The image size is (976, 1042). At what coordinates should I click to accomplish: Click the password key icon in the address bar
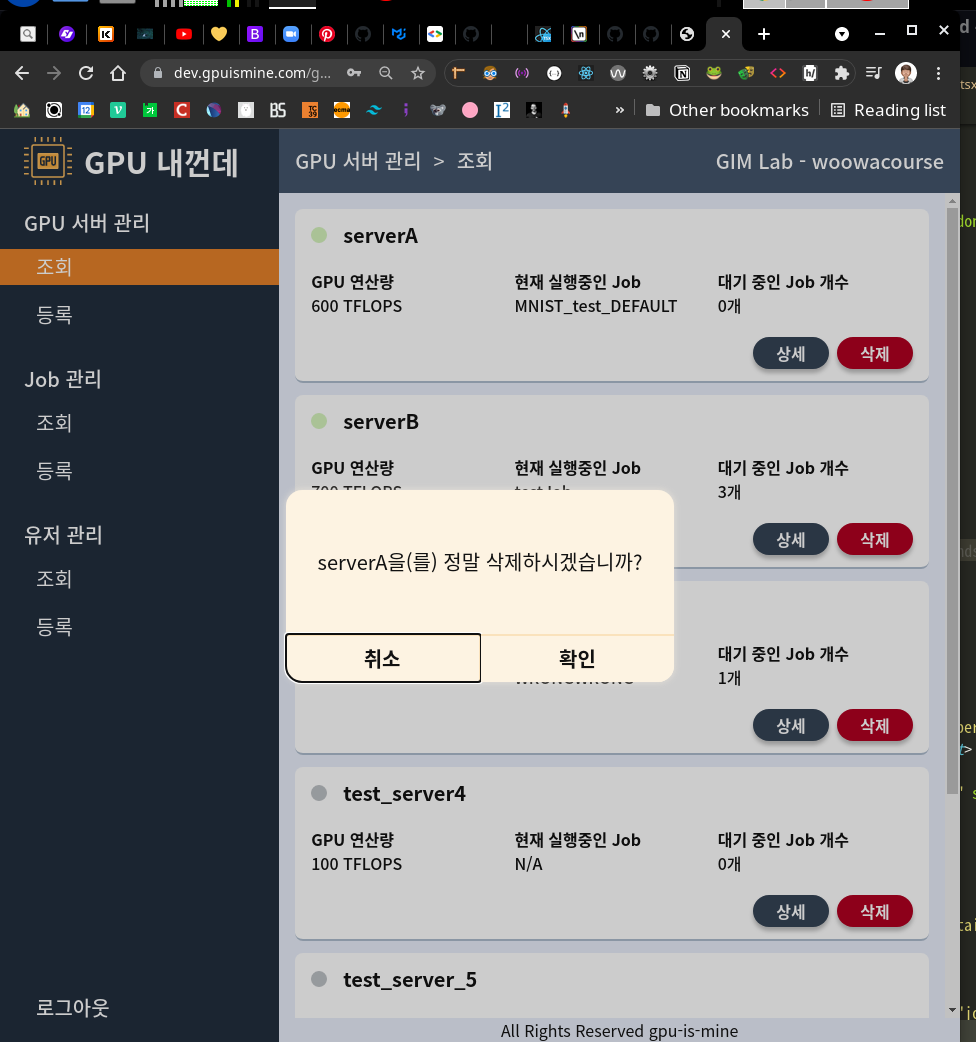coord(354,73)
